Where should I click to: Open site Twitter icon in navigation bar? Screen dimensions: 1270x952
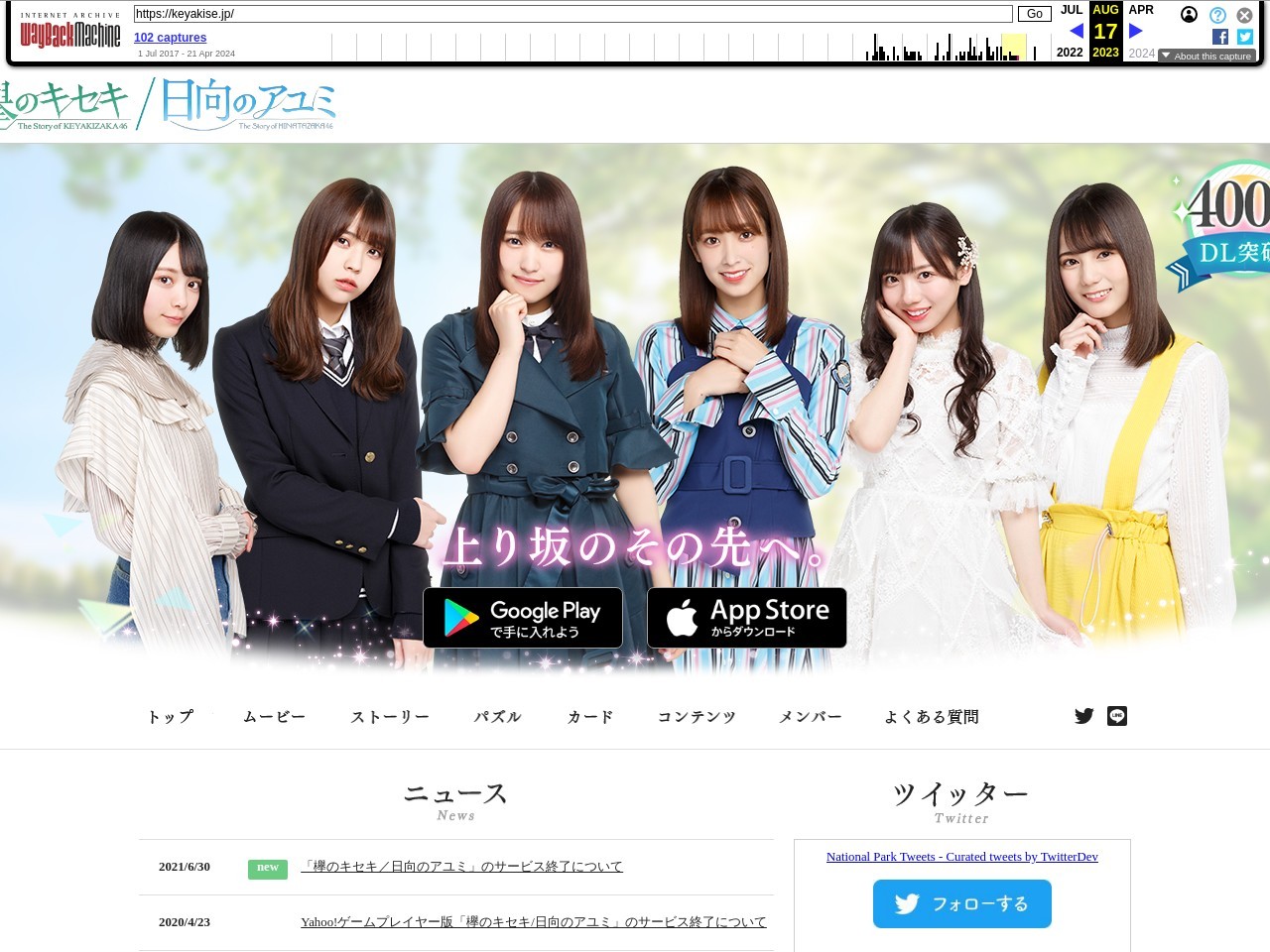click(x=1084, y=716)
